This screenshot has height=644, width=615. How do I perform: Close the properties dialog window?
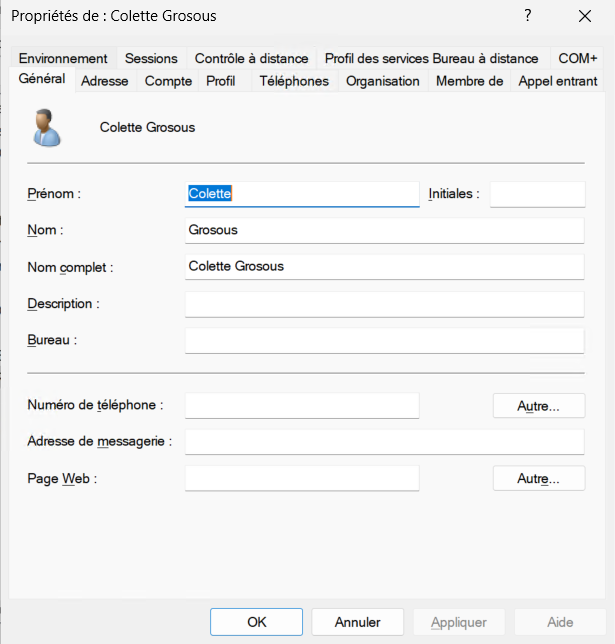(x=585, y=16)
